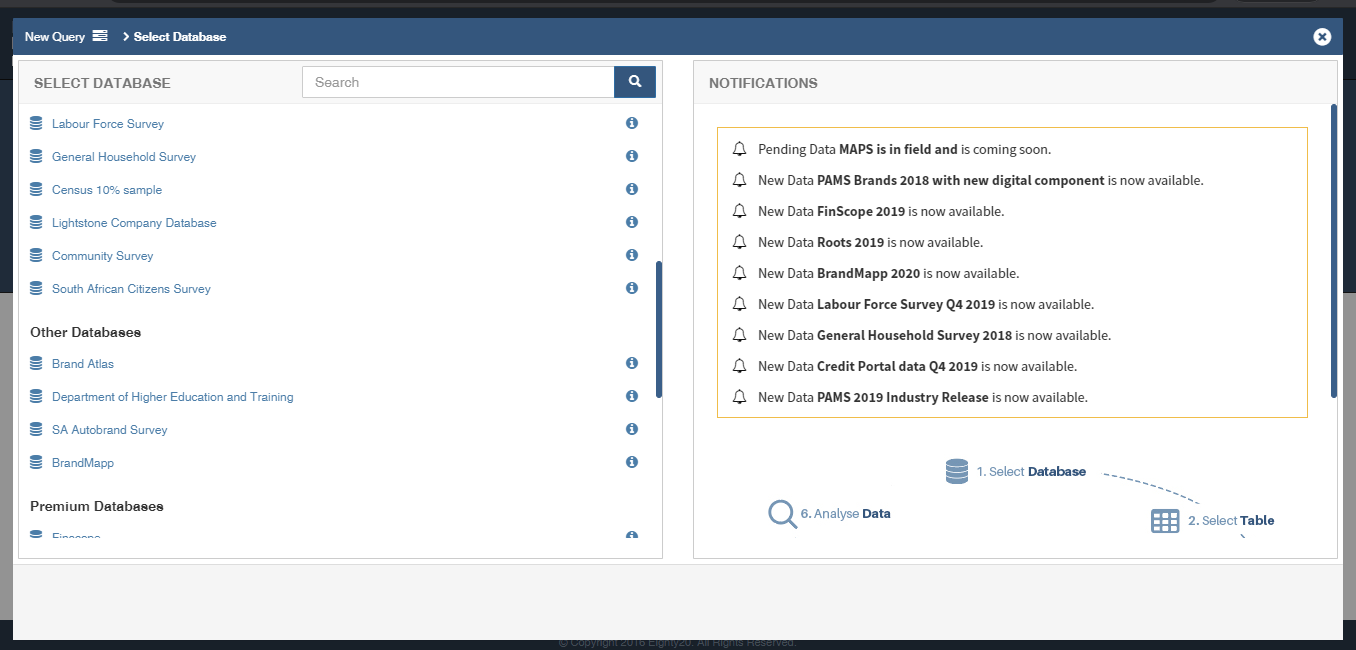Click the bell icon for Labour Force Survey Q4 2019
The width and height of the screenshot is (1356, 650).
740,304
